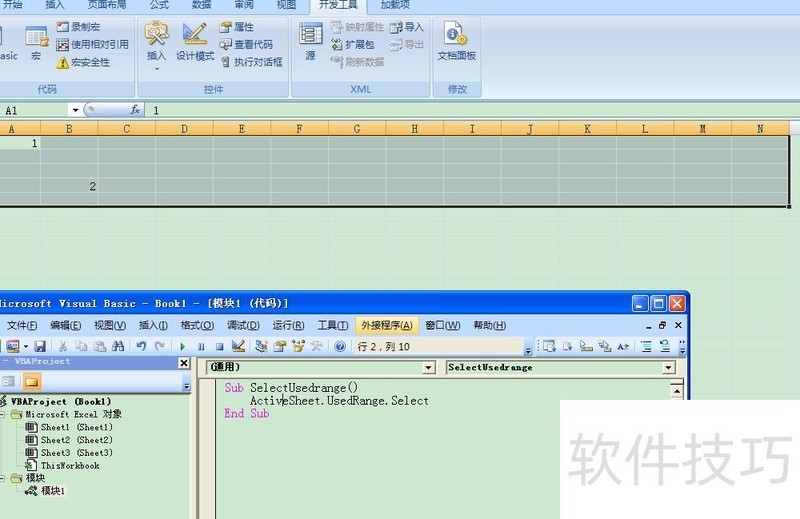The height and width of the screenshot is (519, 800).
Task: Open the 帮助(H) menu in Visual Basic
Action: [x=490, y=326]
